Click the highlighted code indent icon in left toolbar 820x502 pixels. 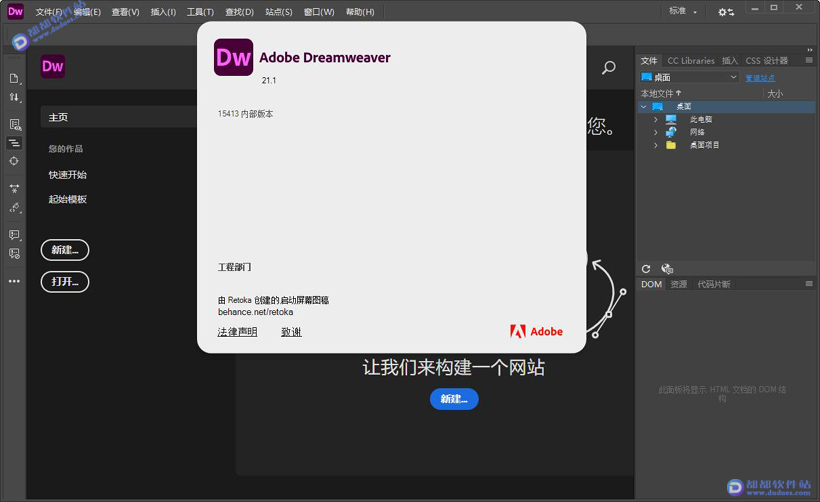(14, 143)
